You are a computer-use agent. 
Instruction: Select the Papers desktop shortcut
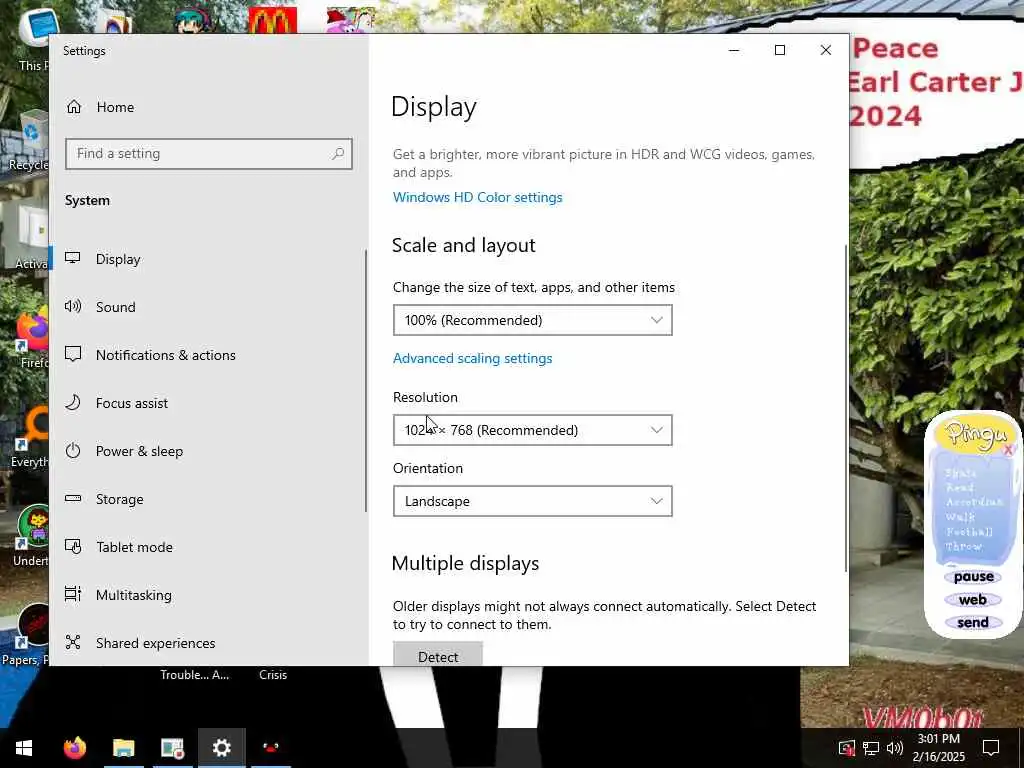point(27,635)
